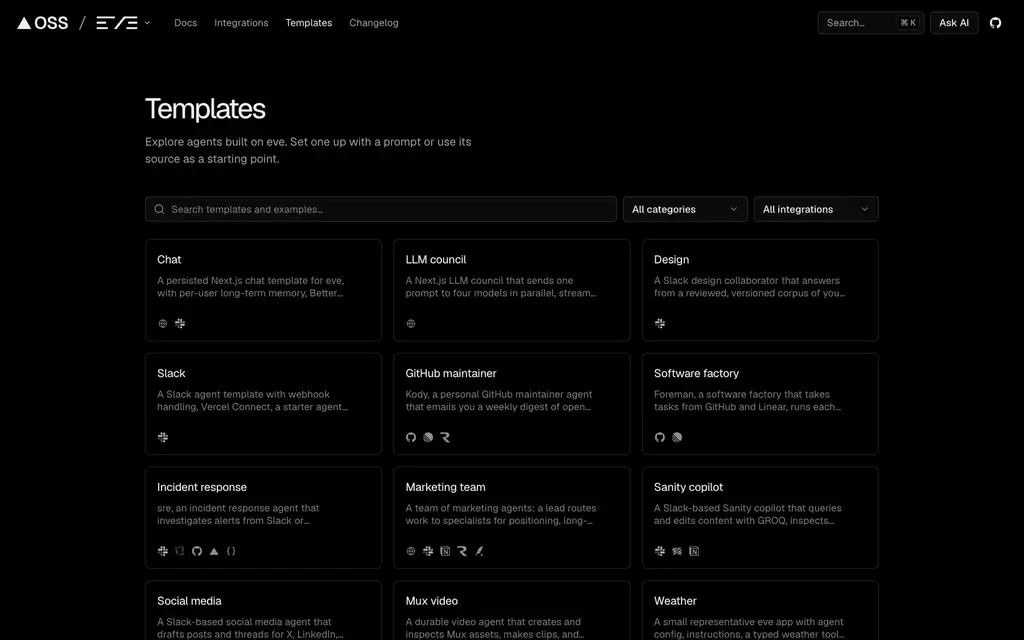Select the Templates nav item
The height and width of the screenshot is (640, 1024).
(x=309, y=23)
